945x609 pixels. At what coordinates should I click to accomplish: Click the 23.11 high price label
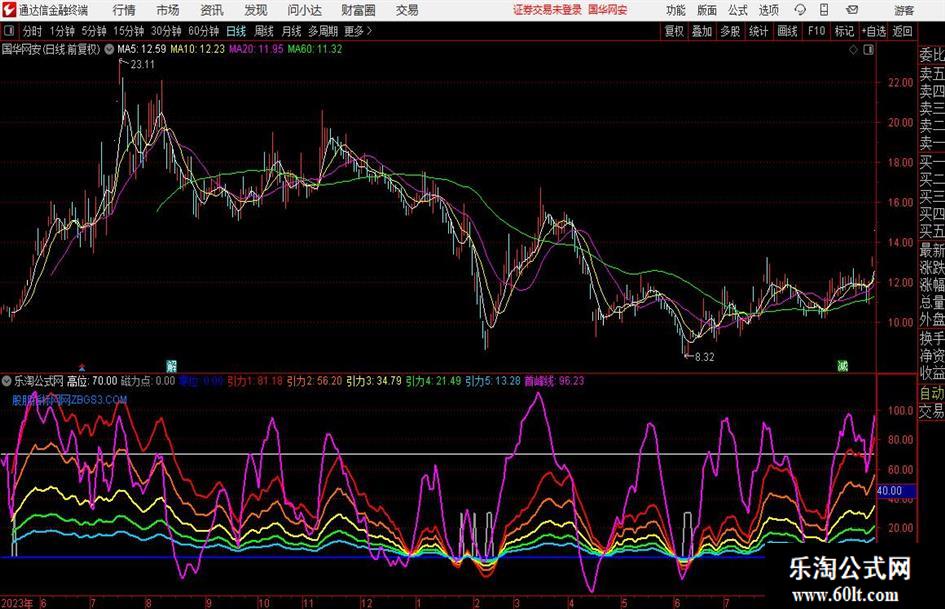pos(142,65)
